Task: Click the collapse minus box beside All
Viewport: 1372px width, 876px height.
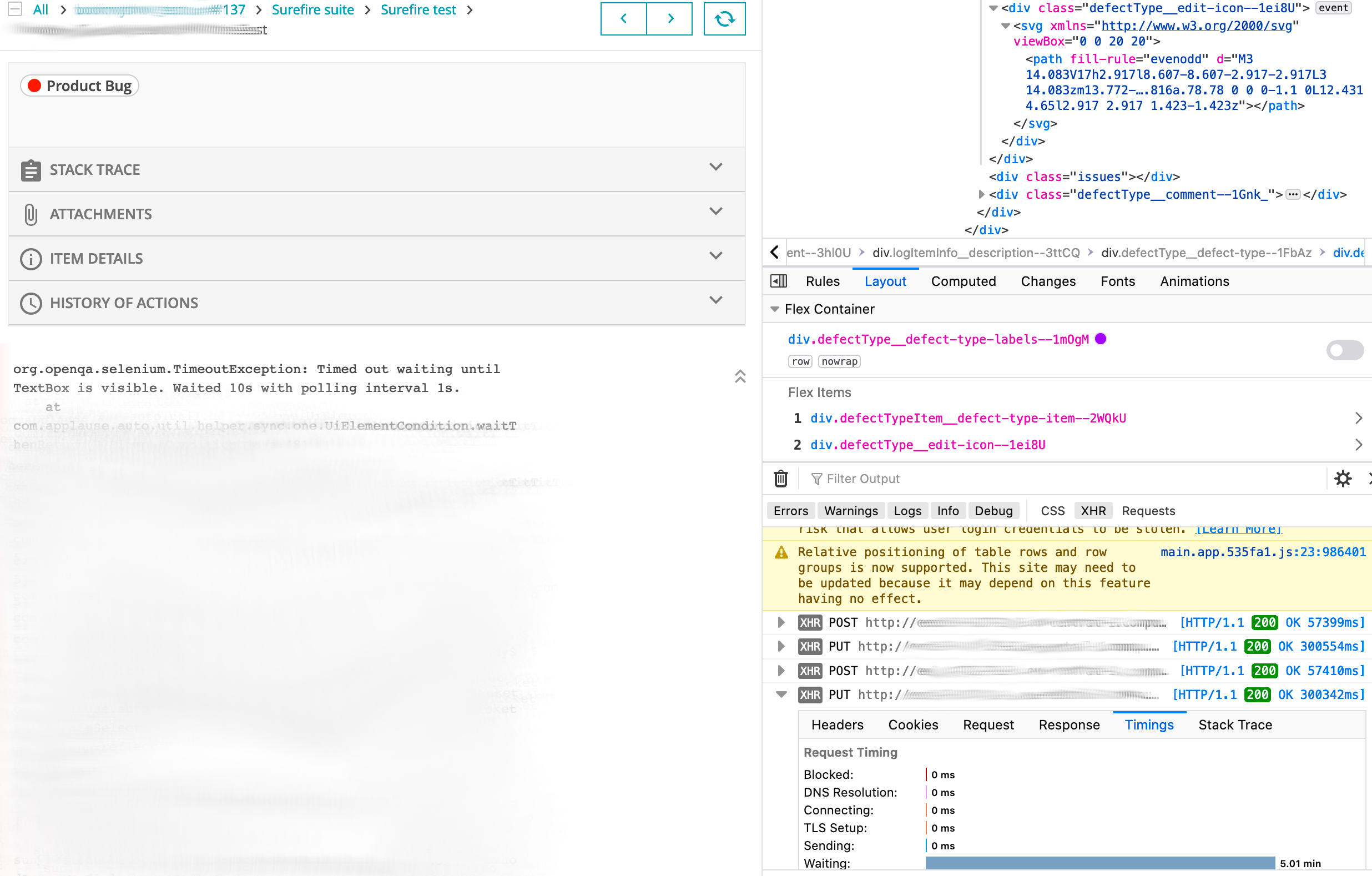Action: (x=15, y=8)
